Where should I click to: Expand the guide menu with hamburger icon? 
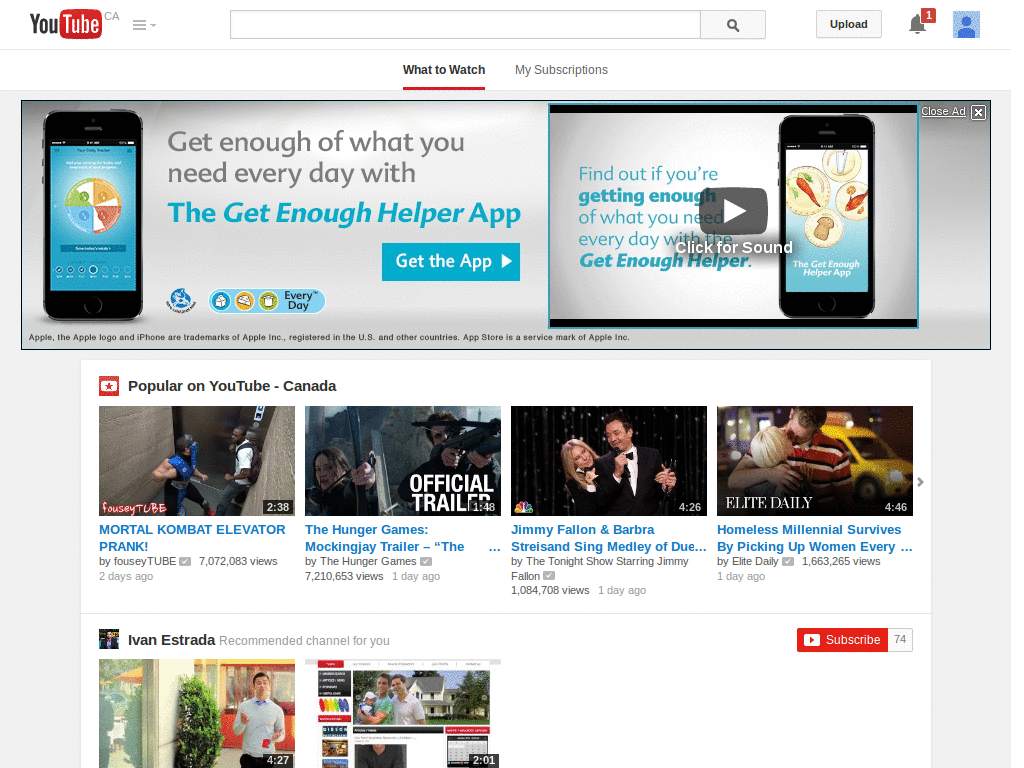click(x=144, y=25)
